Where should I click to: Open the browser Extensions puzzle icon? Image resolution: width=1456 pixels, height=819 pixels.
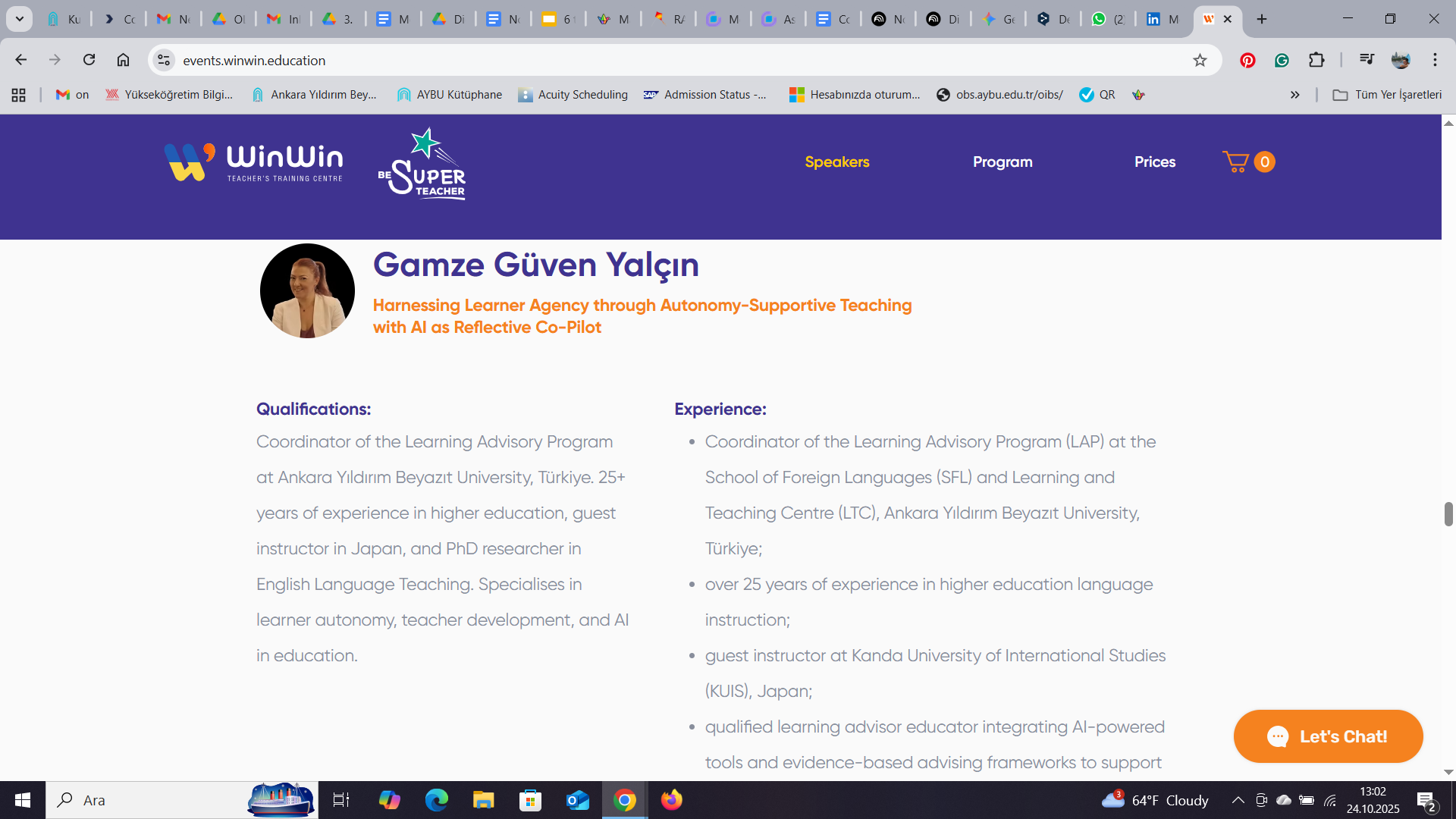coord(1316,61)
